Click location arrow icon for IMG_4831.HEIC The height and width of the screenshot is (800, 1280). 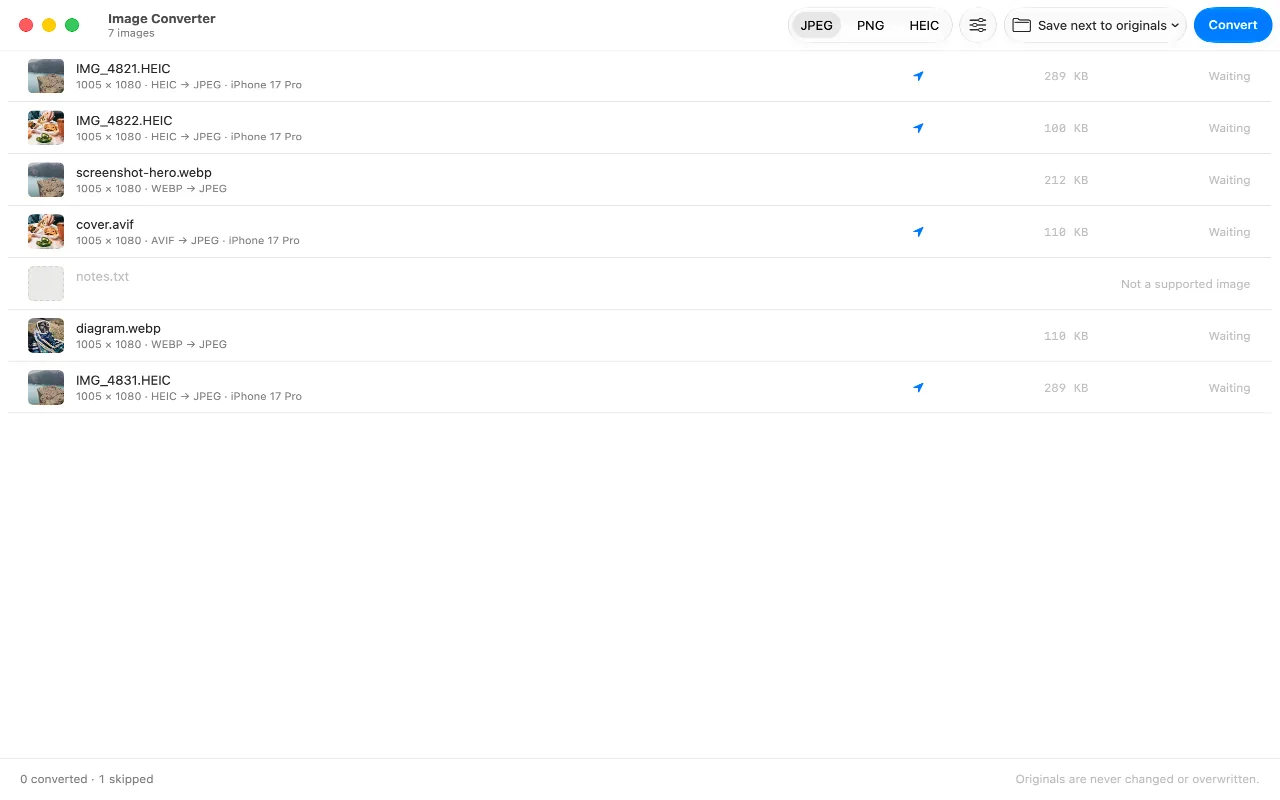click(918, 388)
